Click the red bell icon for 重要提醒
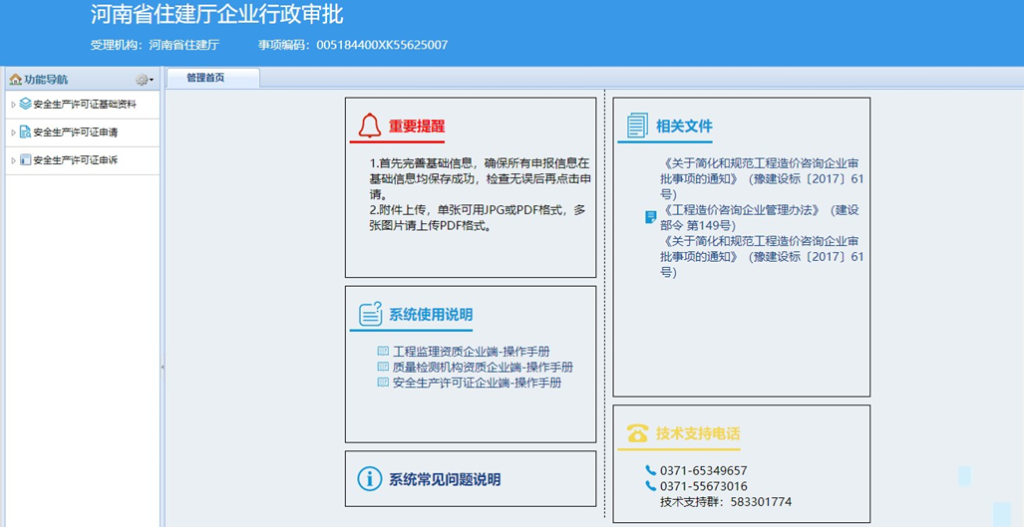 [x=370, y=125]
